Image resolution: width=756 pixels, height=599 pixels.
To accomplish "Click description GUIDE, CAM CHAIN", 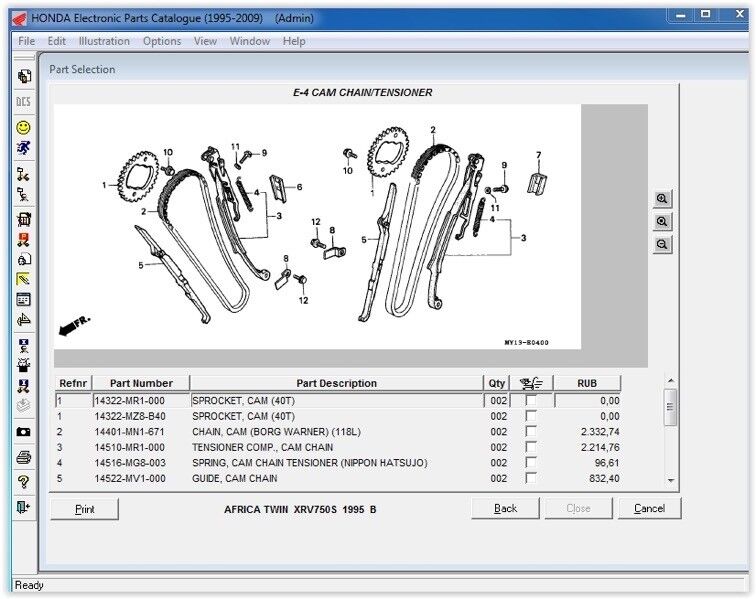I will [x=235, y=478].
